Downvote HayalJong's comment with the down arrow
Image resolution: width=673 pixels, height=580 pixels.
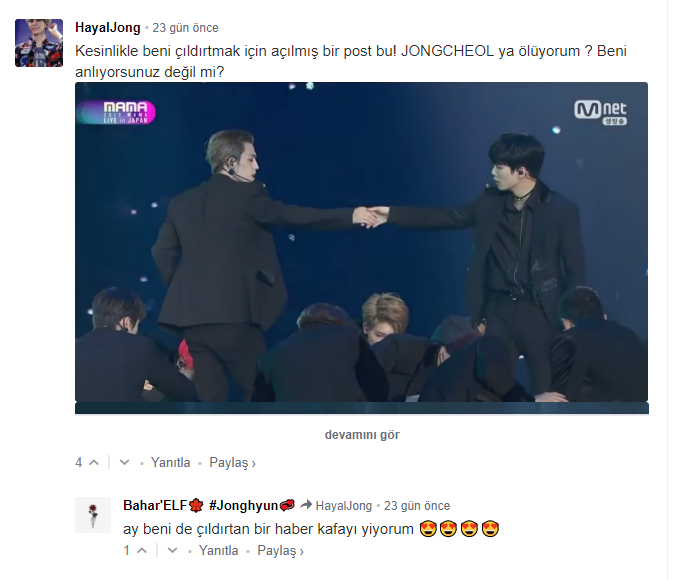124,462
